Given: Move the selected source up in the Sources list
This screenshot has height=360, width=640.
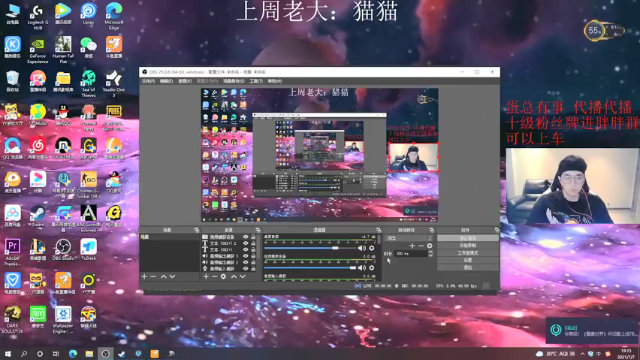Looking at the screenshot, I should 234,277.
